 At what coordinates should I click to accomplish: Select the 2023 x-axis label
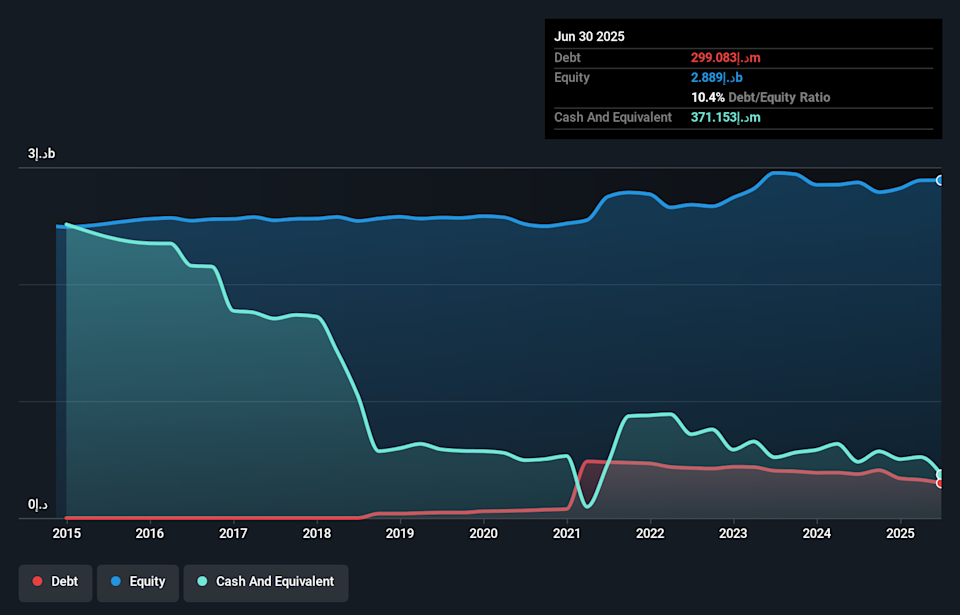[x=733, y=534]
